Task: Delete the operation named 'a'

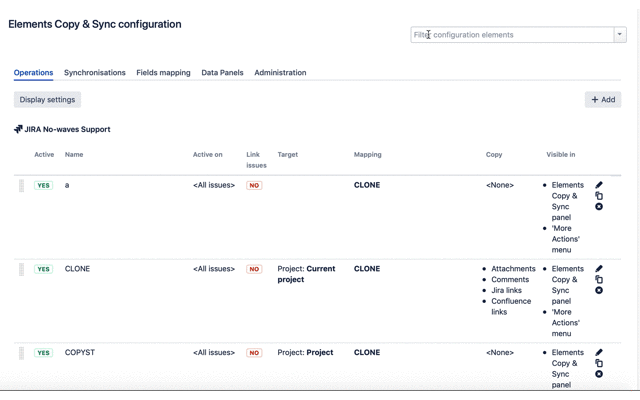Action: pos(599,207)
